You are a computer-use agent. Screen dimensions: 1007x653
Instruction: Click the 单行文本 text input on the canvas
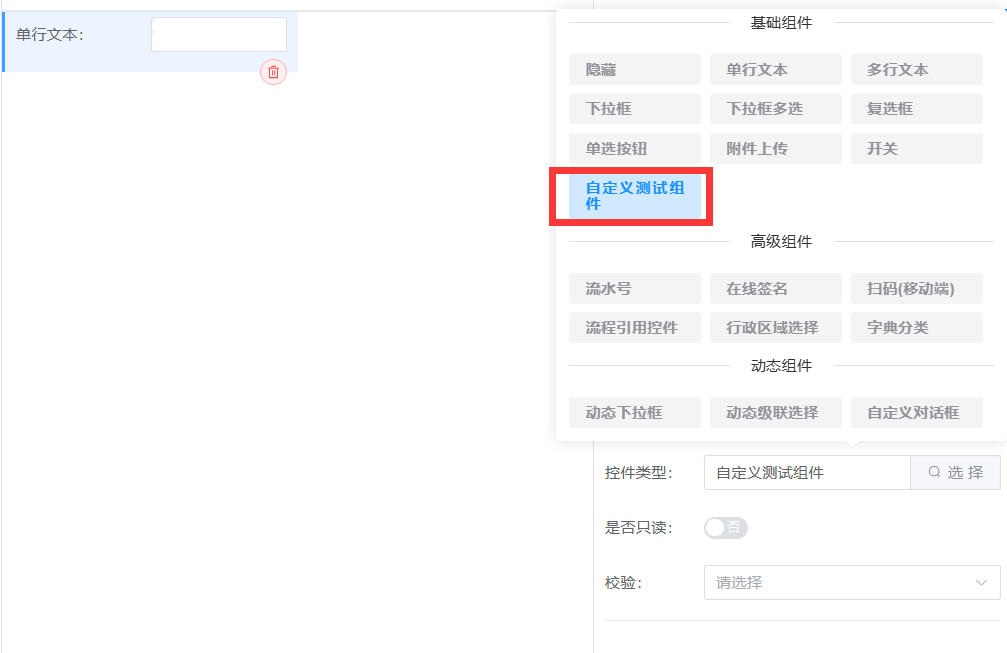219,35
